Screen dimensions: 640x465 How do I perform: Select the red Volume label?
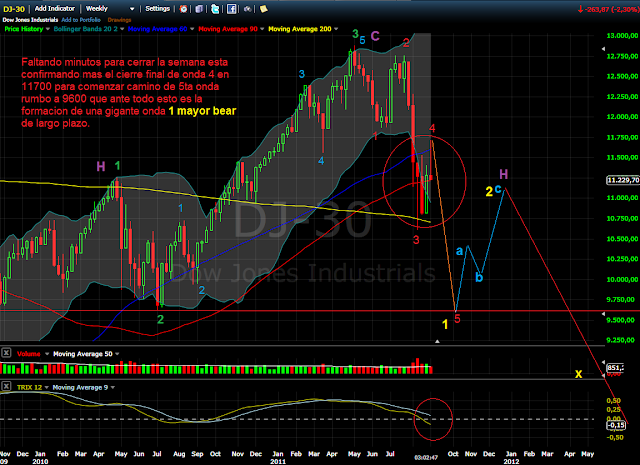pyautogui.click(x=29, y=354)
